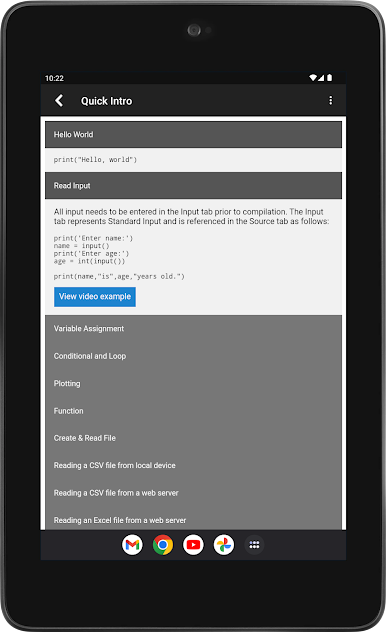Expand the Create & Read File section
Screen dimensions: 386x632
click(x=193, y=438)
